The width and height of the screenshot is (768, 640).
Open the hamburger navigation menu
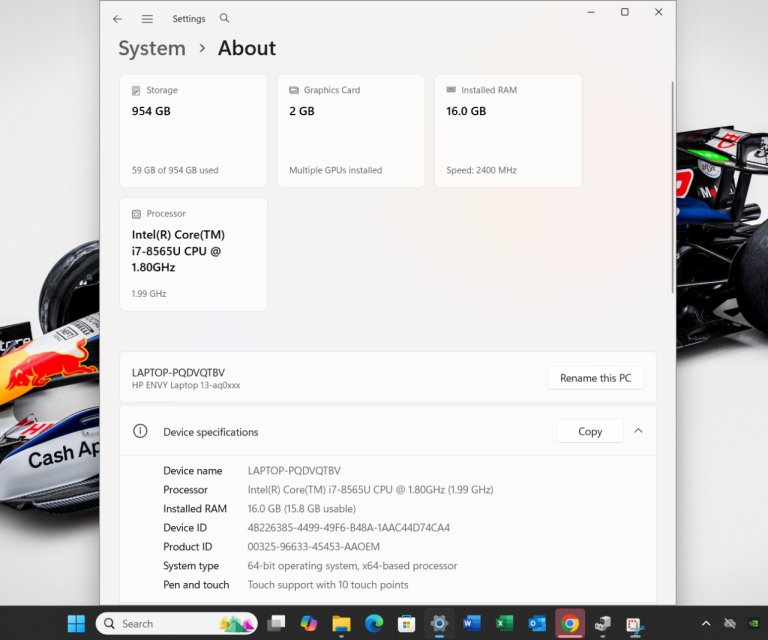click(147, 19)
